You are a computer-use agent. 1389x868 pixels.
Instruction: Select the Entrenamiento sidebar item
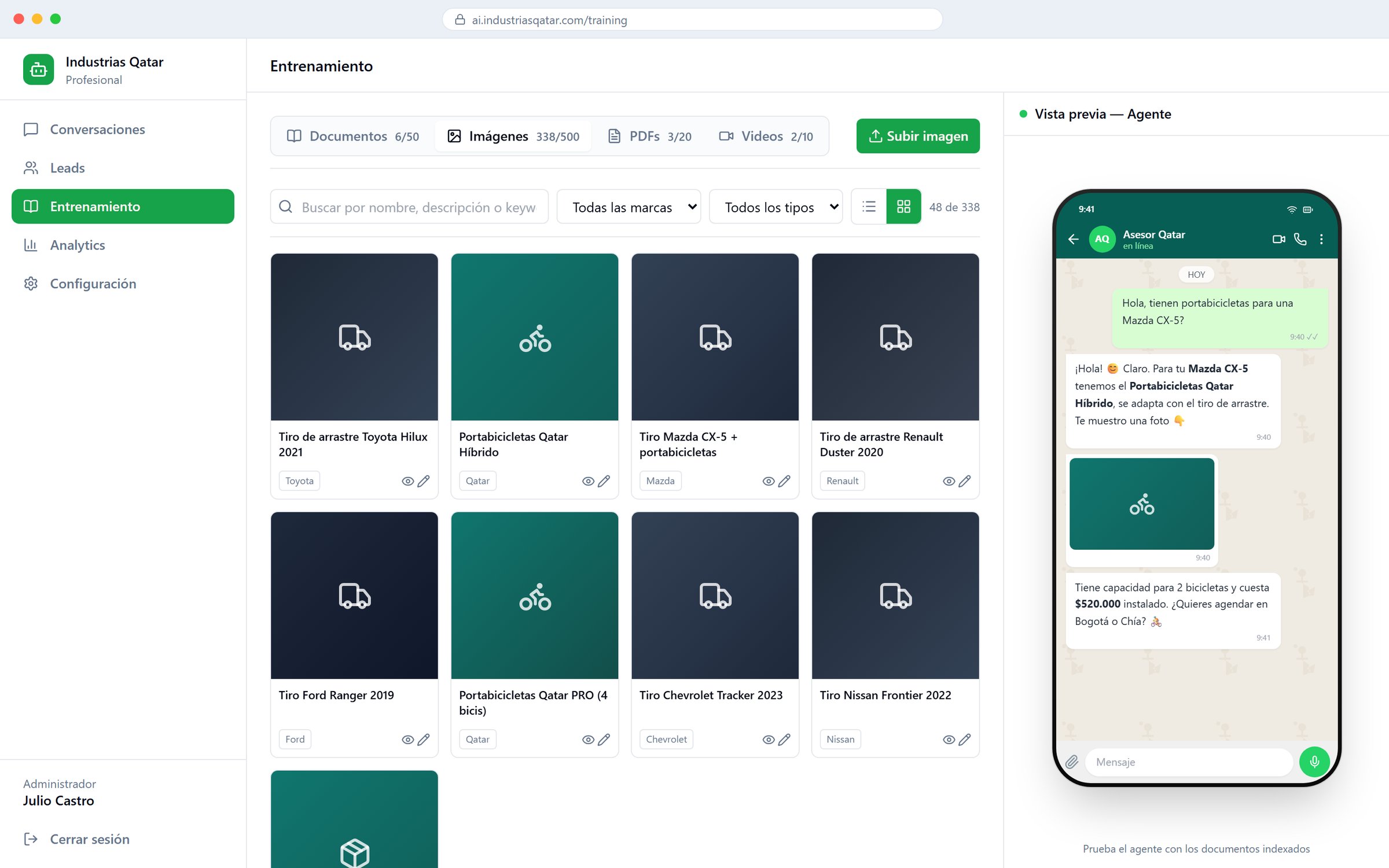pyautogui.click(x=123, y=207)
